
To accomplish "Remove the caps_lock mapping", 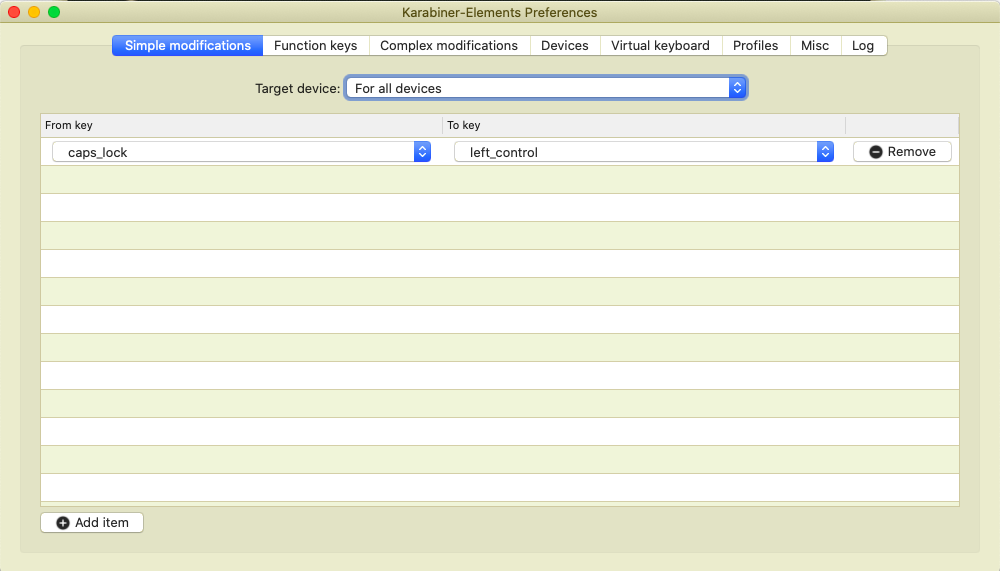I will [902, 152].
